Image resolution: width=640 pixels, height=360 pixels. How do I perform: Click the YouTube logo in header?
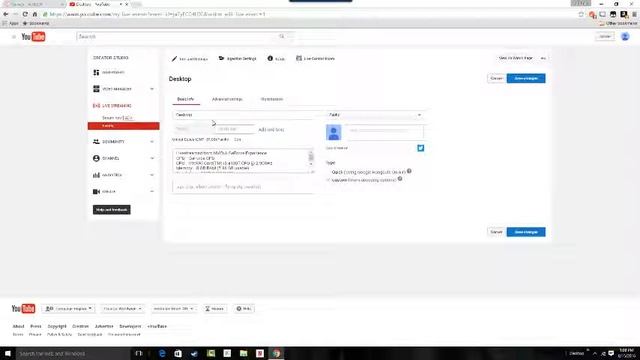[33, 37]
